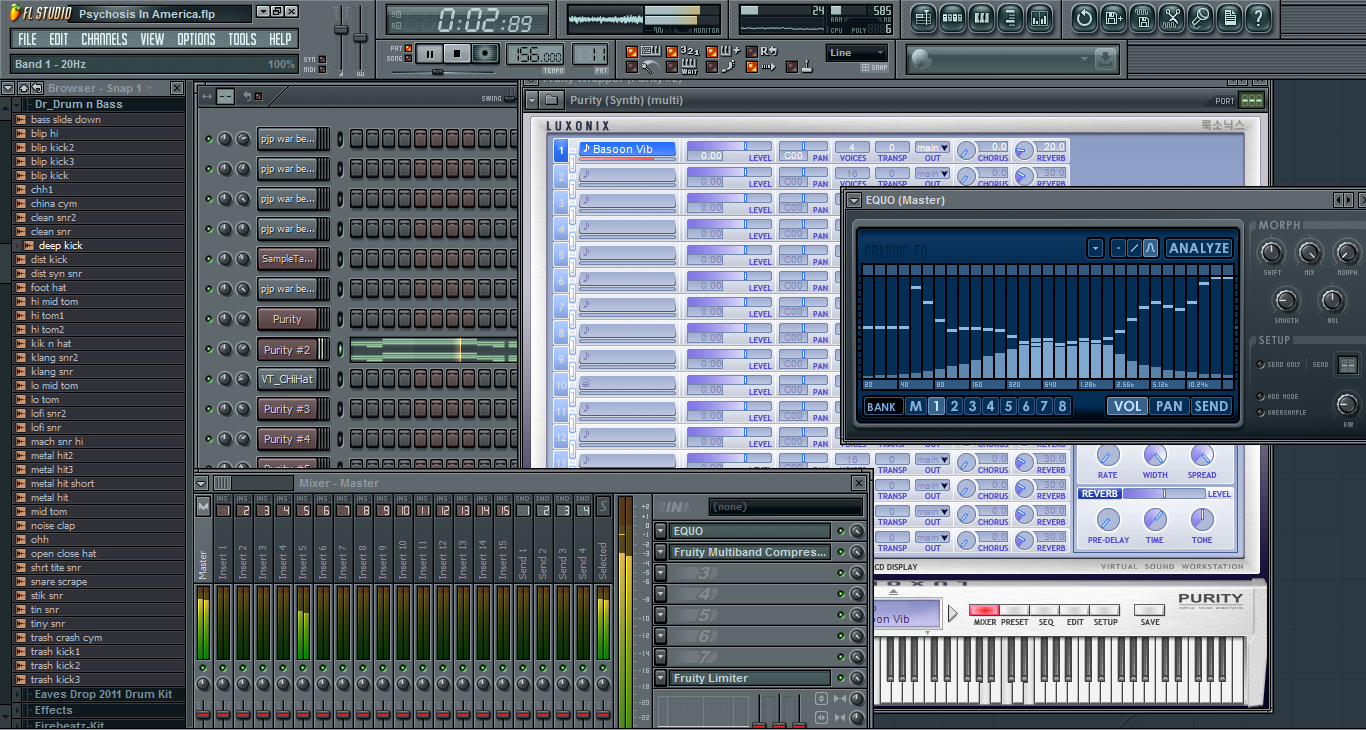Open the Piano Roll view icon
This screenshot has height=730, width=1366.
pos(981,18)
